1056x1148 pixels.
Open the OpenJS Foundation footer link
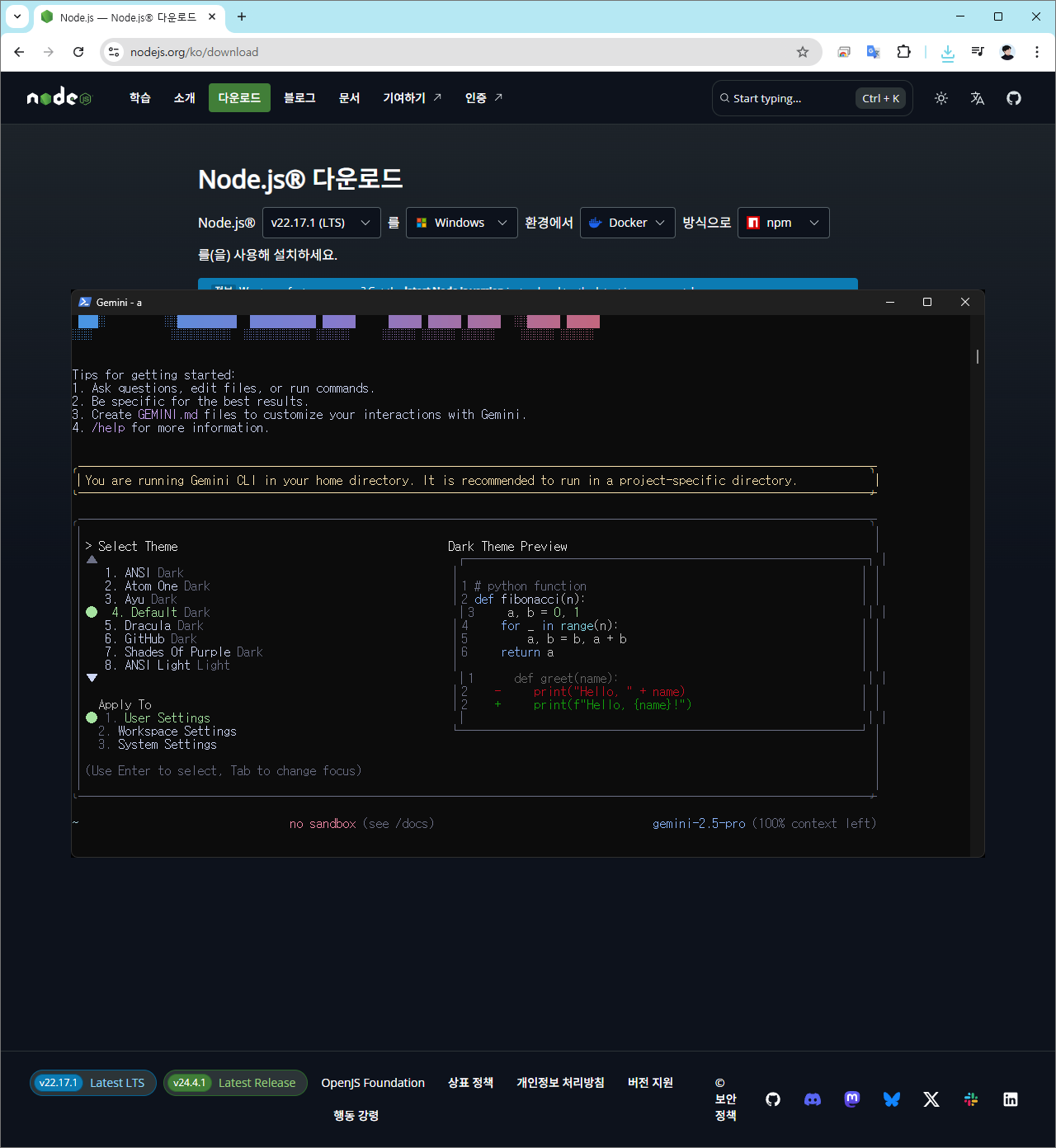(x=373, y=1083)
